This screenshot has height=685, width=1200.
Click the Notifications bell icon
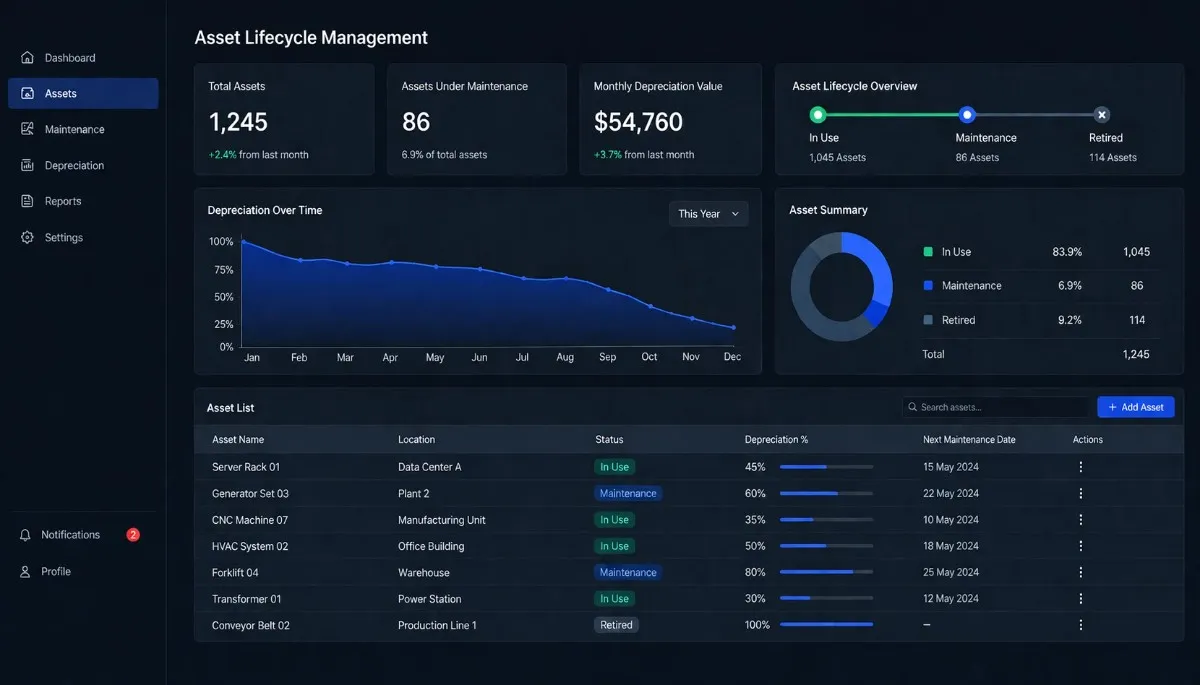26,536
